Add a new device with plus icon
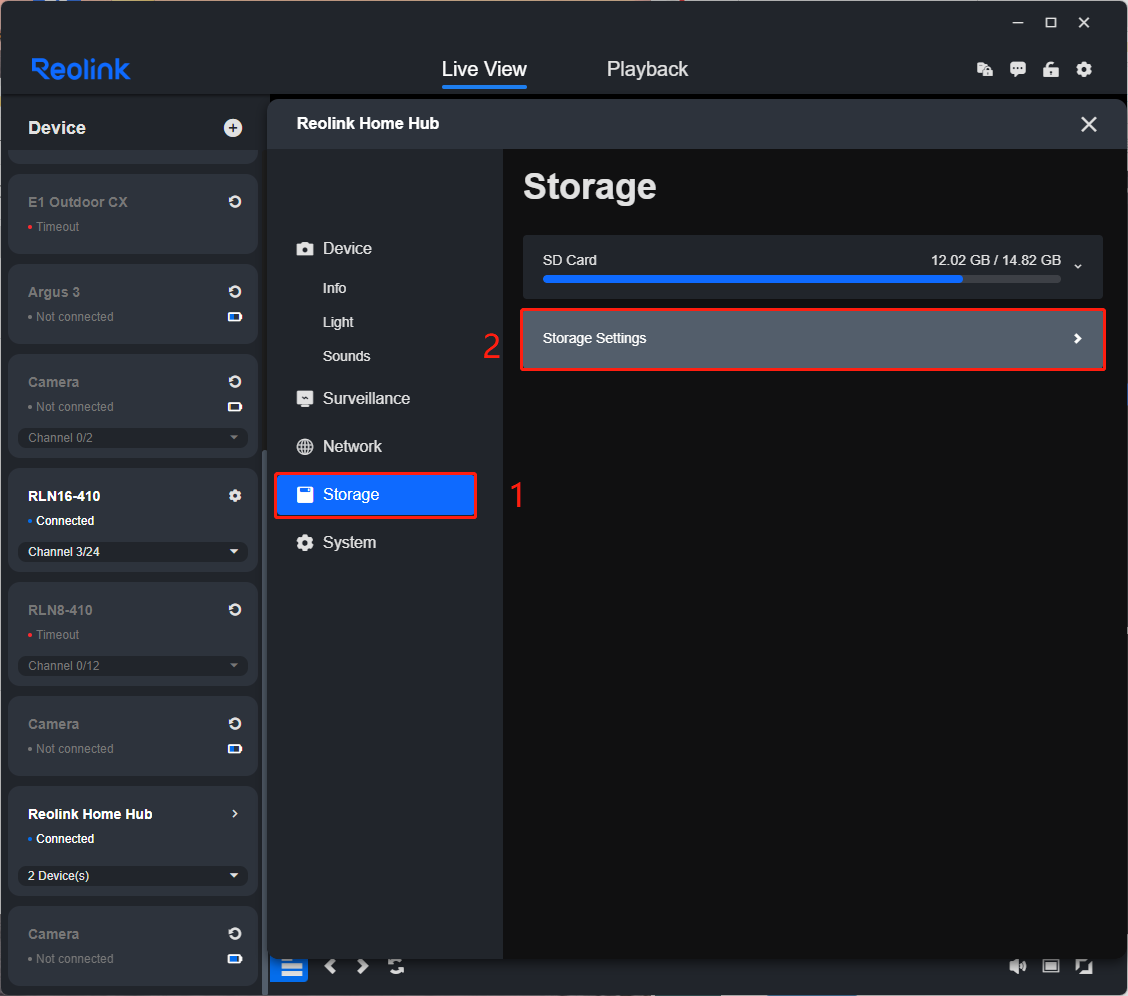Viewport: 1128px width, 996px height. coord(232,128)
